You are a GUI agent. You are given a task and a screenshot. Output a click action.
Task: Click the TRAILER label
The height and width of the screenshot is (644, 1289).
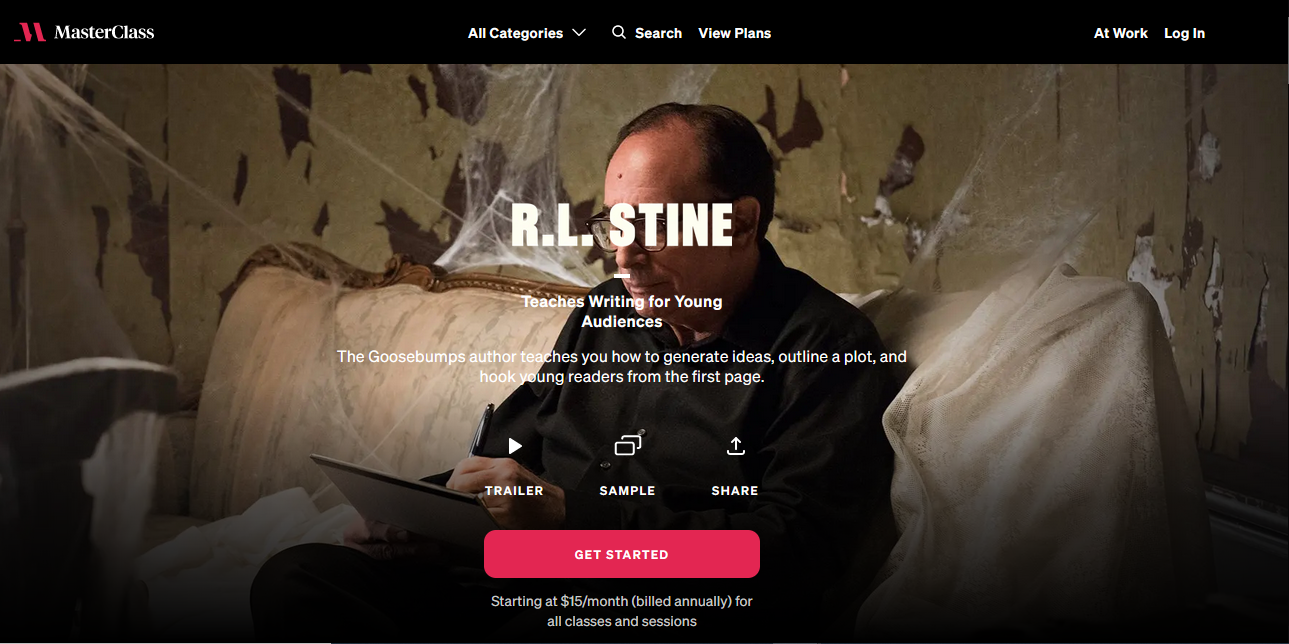[514, 491]
